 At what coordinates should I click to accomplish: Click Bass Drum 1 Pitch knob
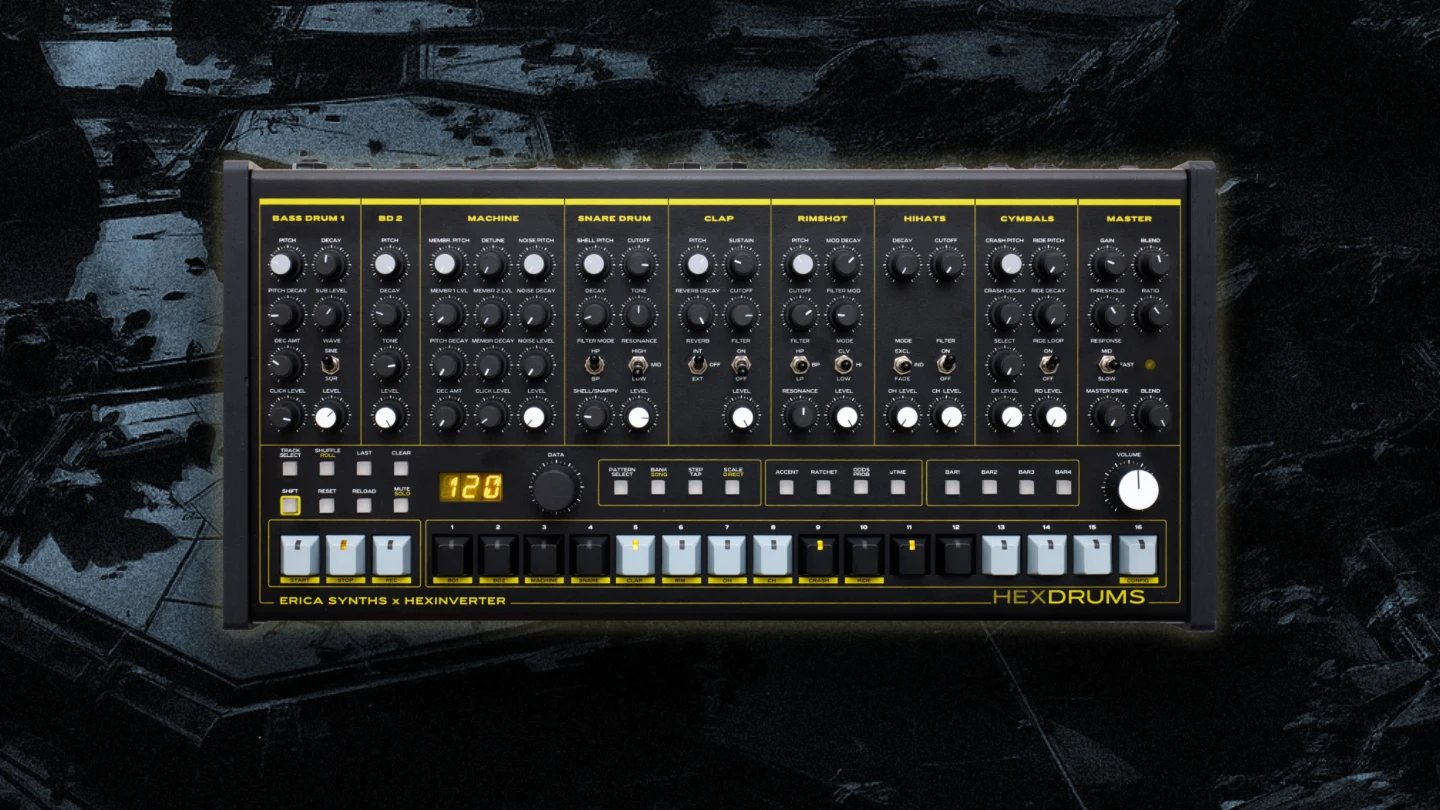point(285,265)
